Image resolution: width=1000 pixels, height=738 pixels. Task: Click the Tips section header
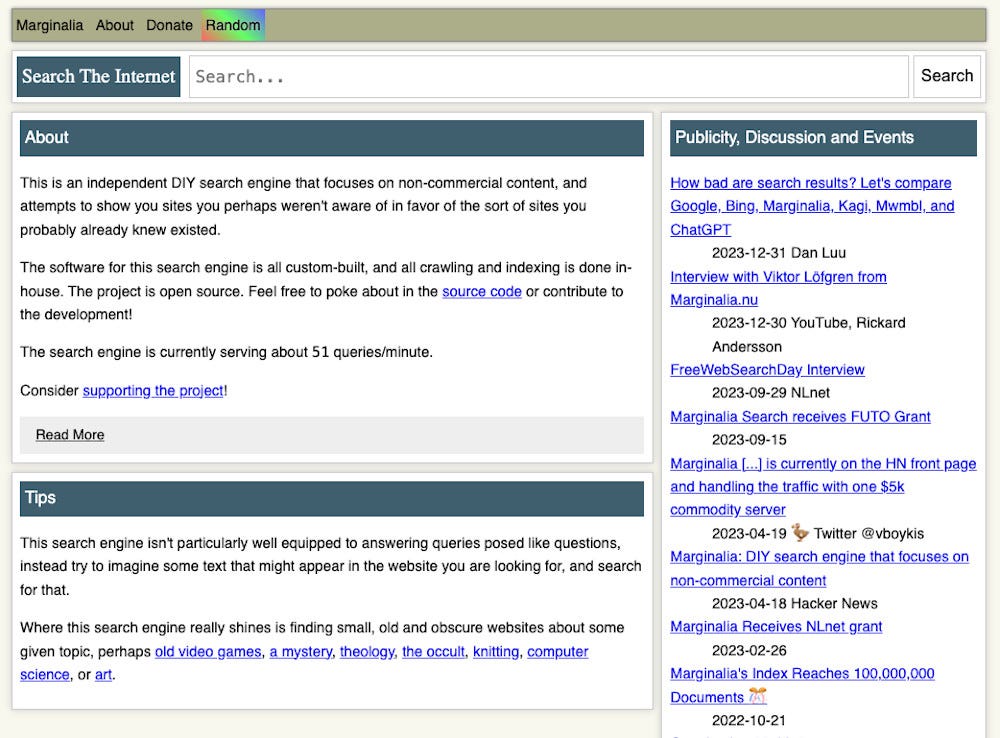(x=332, y=498)
